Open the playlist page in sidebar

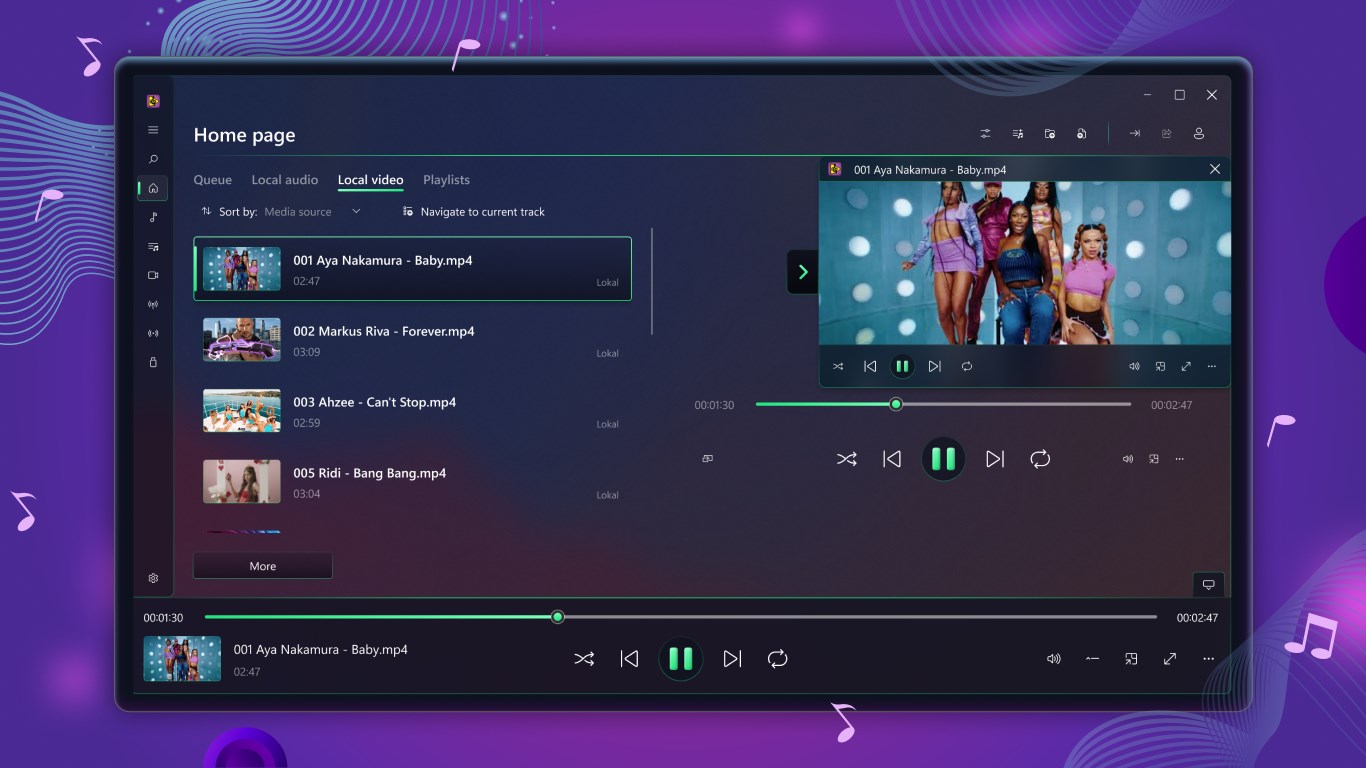tap(153, 246)
